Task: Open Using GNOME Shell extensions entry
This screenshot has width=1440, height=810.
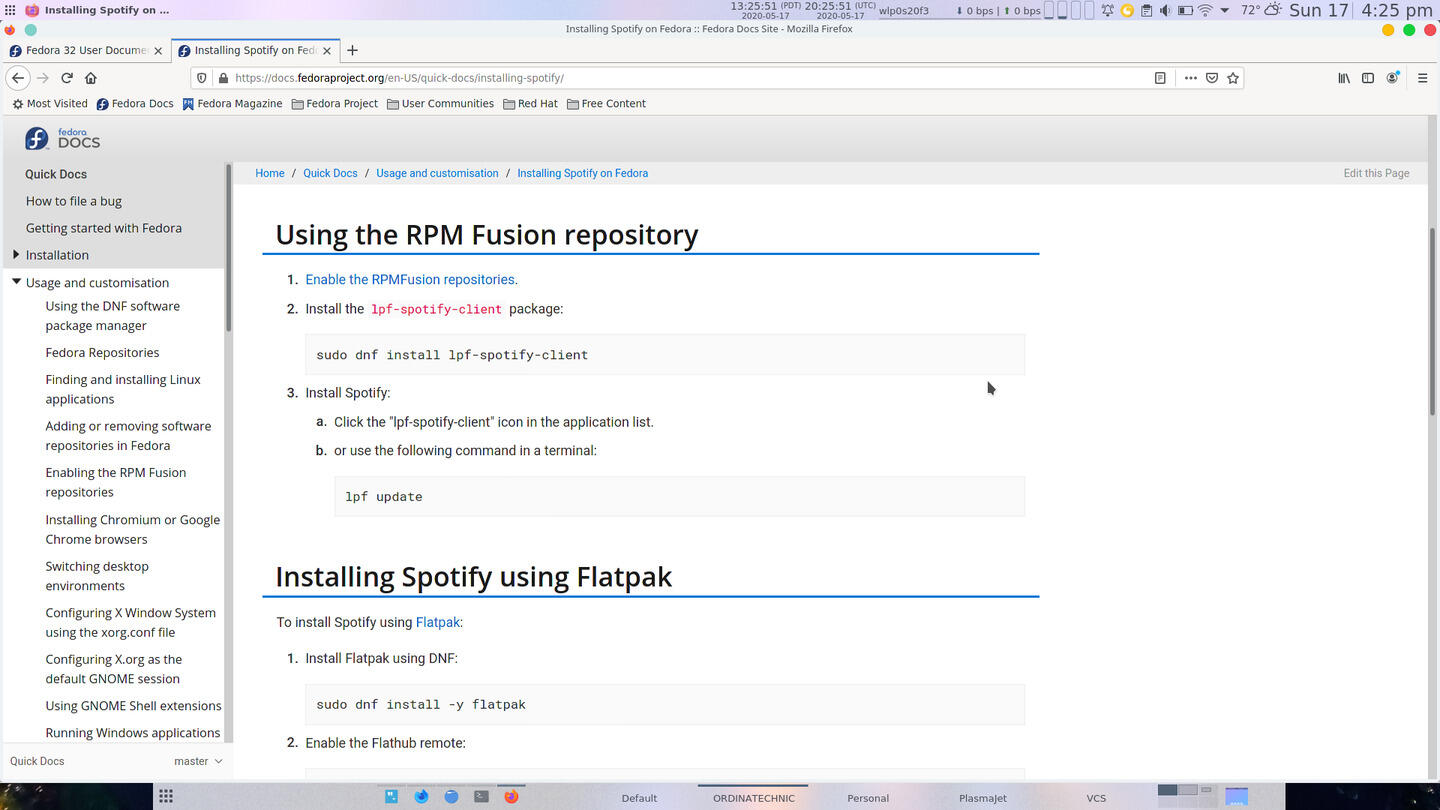Action: pyautogui.click(x=133, y=706)
